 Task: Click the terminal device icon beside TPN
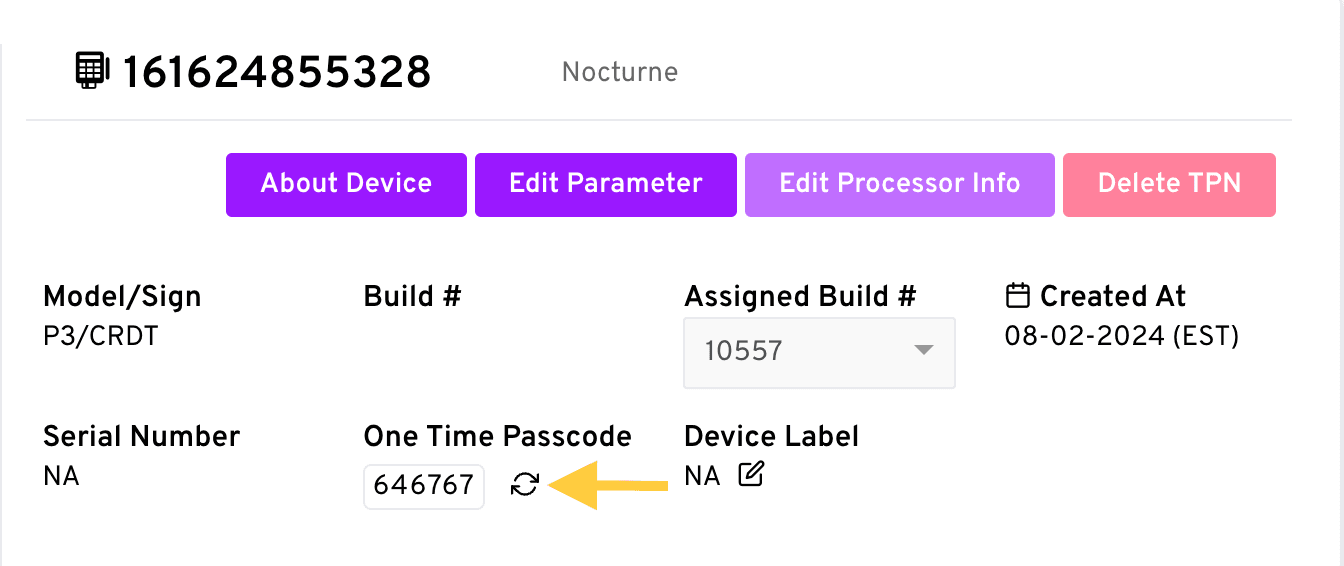[92, 71]
